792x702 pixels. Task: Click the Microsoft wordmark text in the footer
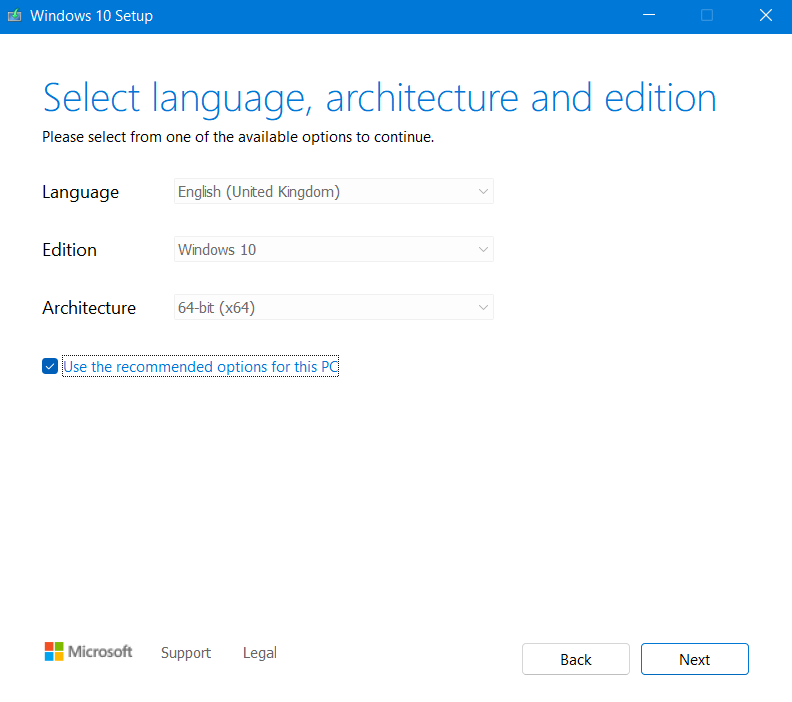tap(100, 652)
